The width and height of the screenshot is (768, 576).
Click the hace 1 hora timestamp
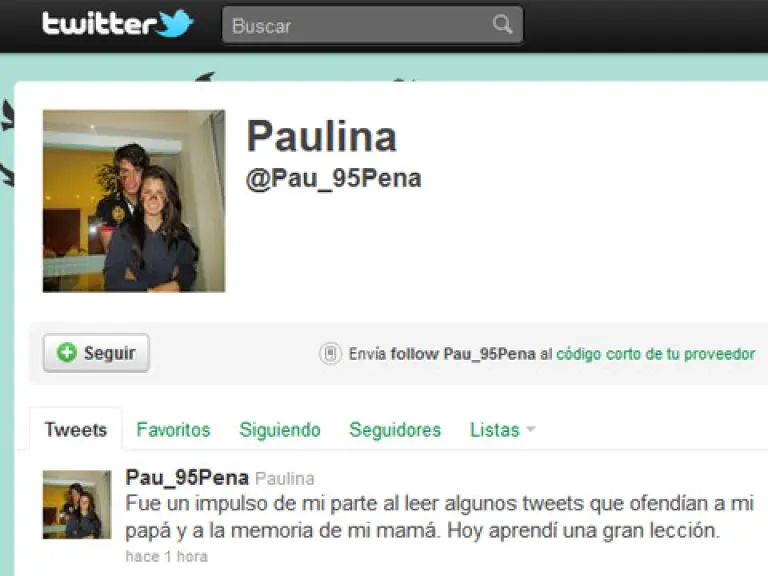(x=167, y=556)
